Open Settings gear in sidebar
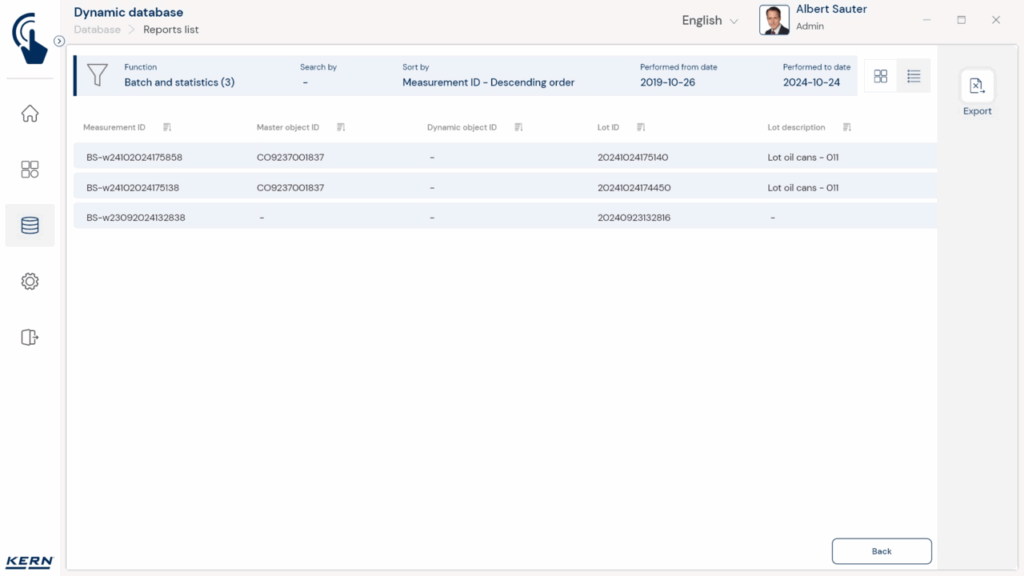The image size is (1024, 576). (x=30, y=282)
